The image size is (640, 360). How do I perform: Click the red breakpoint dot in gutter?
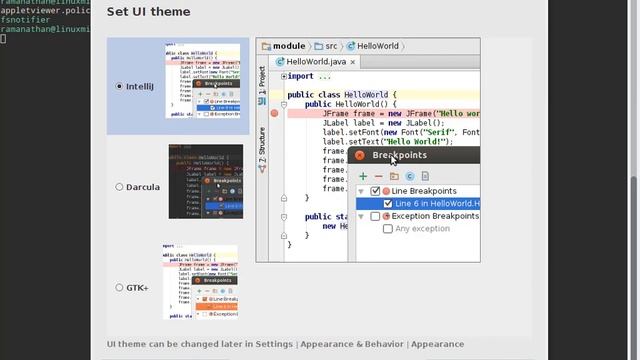(274, 113)
